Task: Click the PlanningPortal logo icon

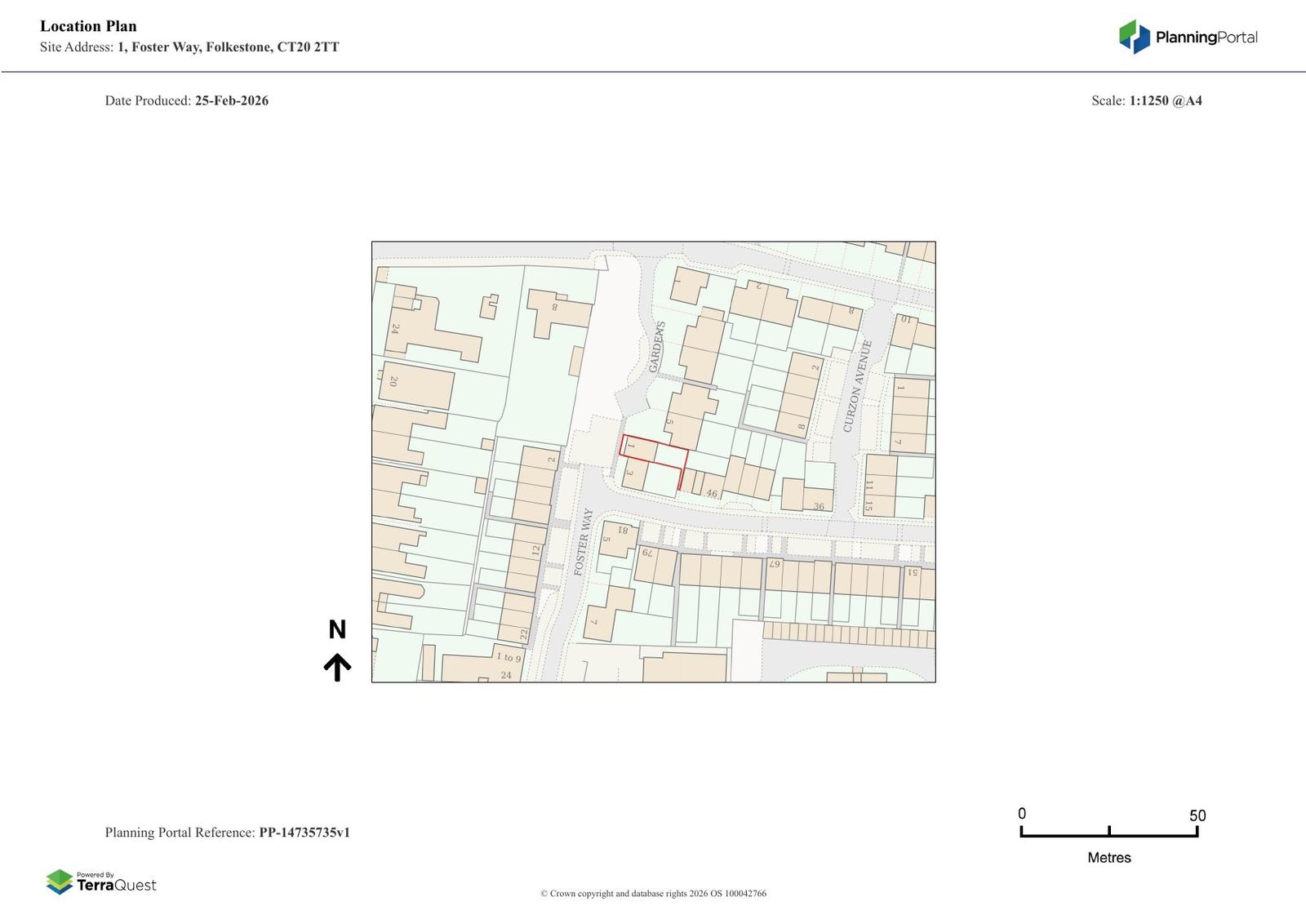Action: [x=1134, y=37]
